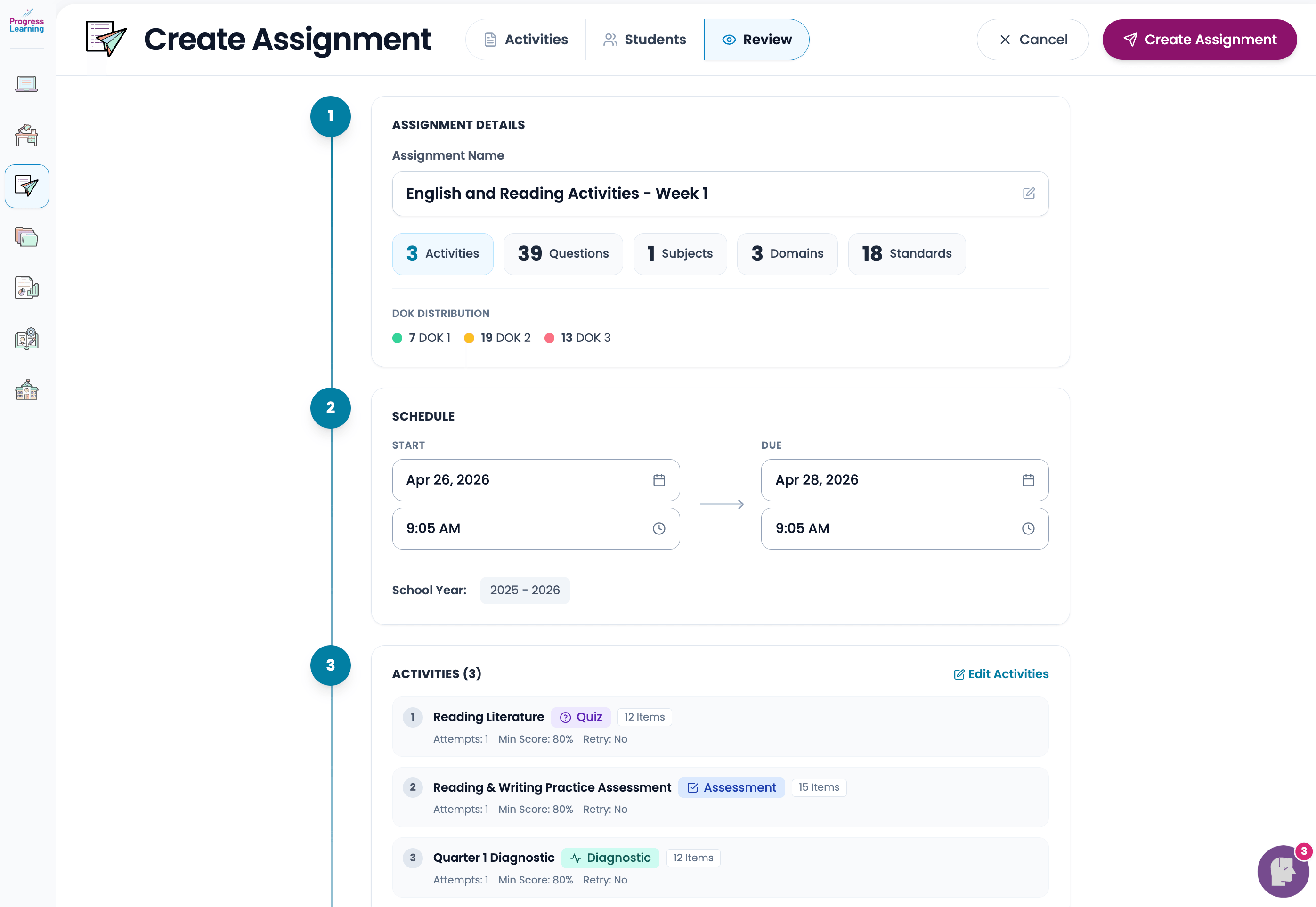Click the Edit Activities link
Image resolution: width=1316 pixels, height=907 pixels.
(1002, 674)
